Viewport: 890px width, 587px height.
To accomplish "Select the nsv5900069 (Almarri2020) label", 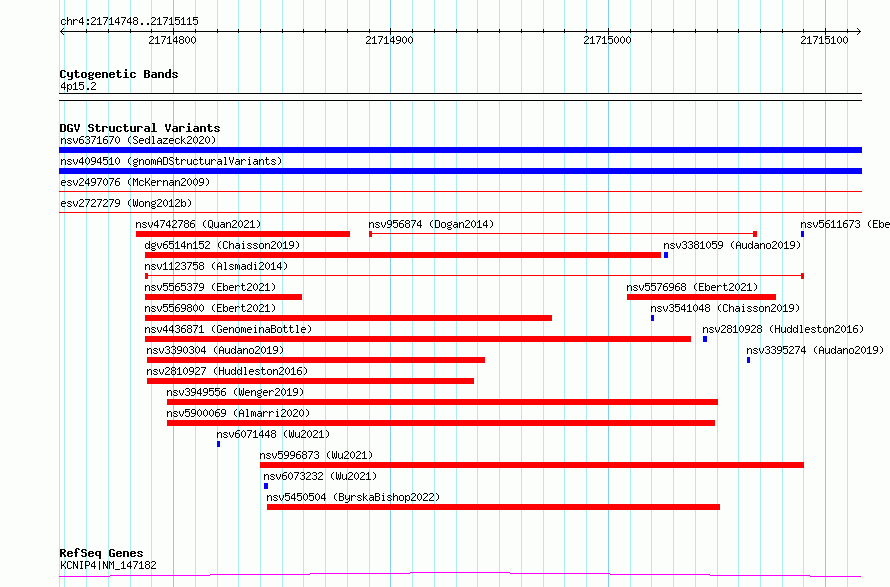I will coord(238,413).
